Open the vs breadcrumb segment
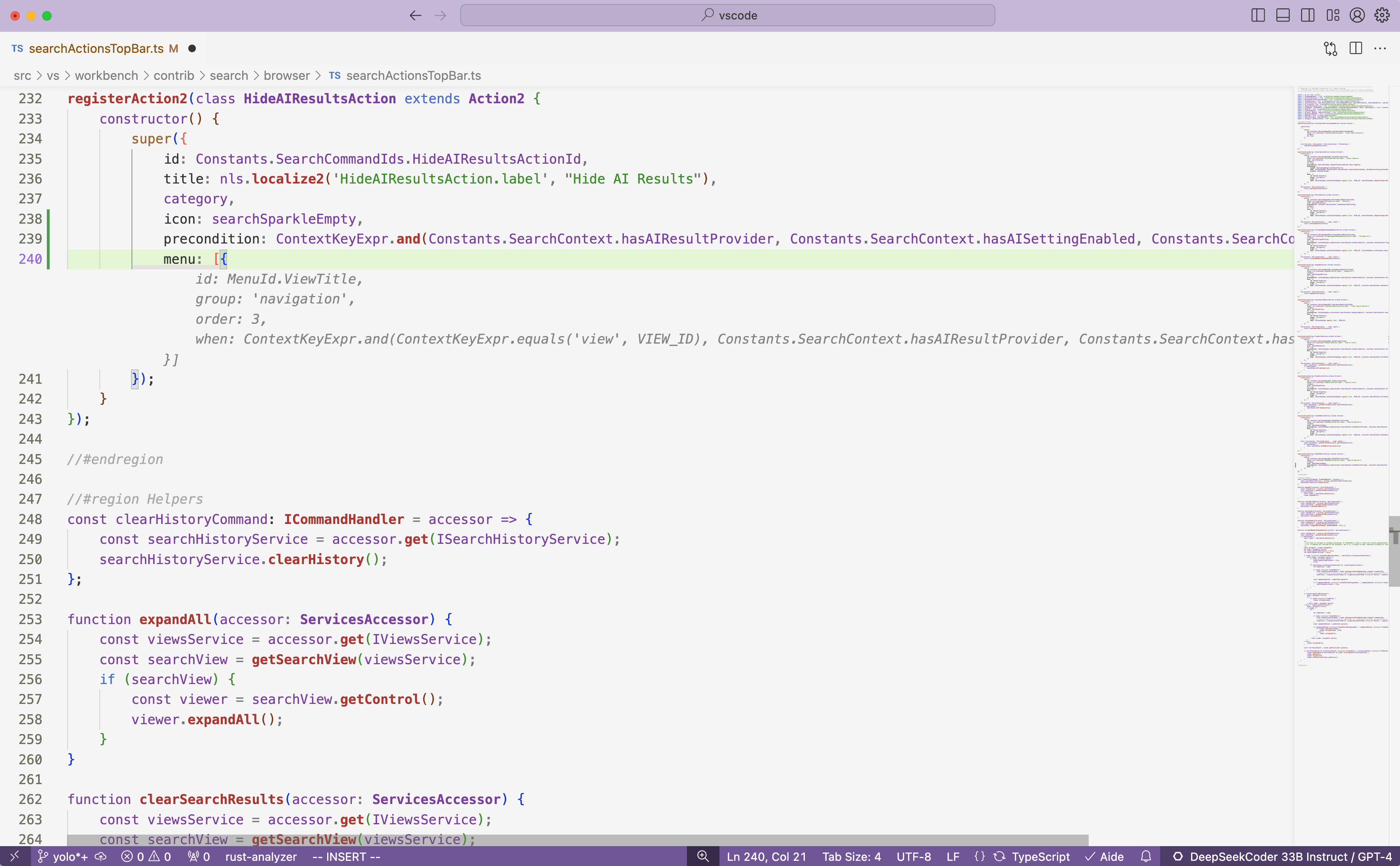The image size is (1400, 866). 53,75
